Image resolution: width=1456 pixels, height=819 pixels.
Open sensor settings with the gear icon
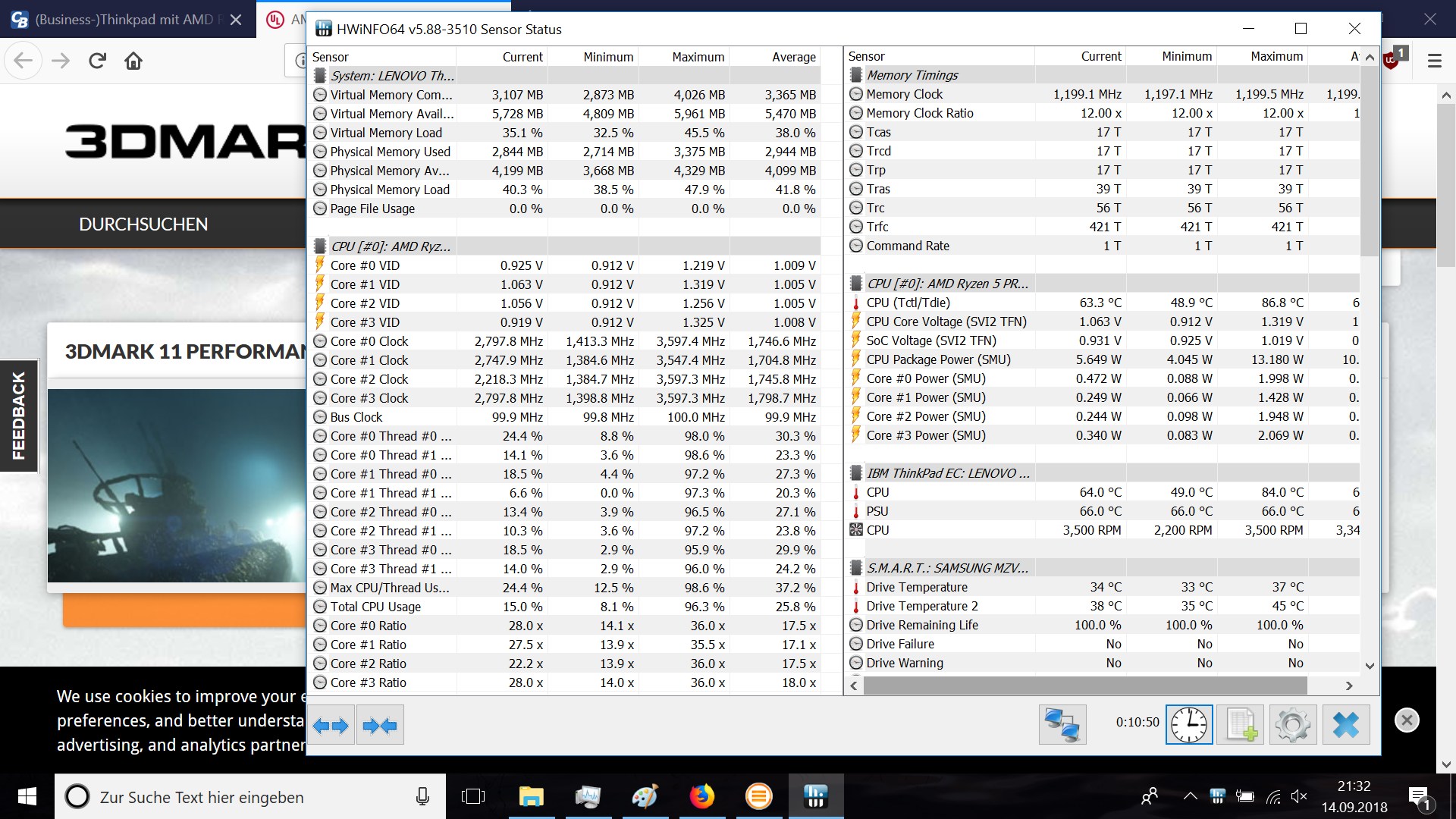click(x=1293, y=724)
